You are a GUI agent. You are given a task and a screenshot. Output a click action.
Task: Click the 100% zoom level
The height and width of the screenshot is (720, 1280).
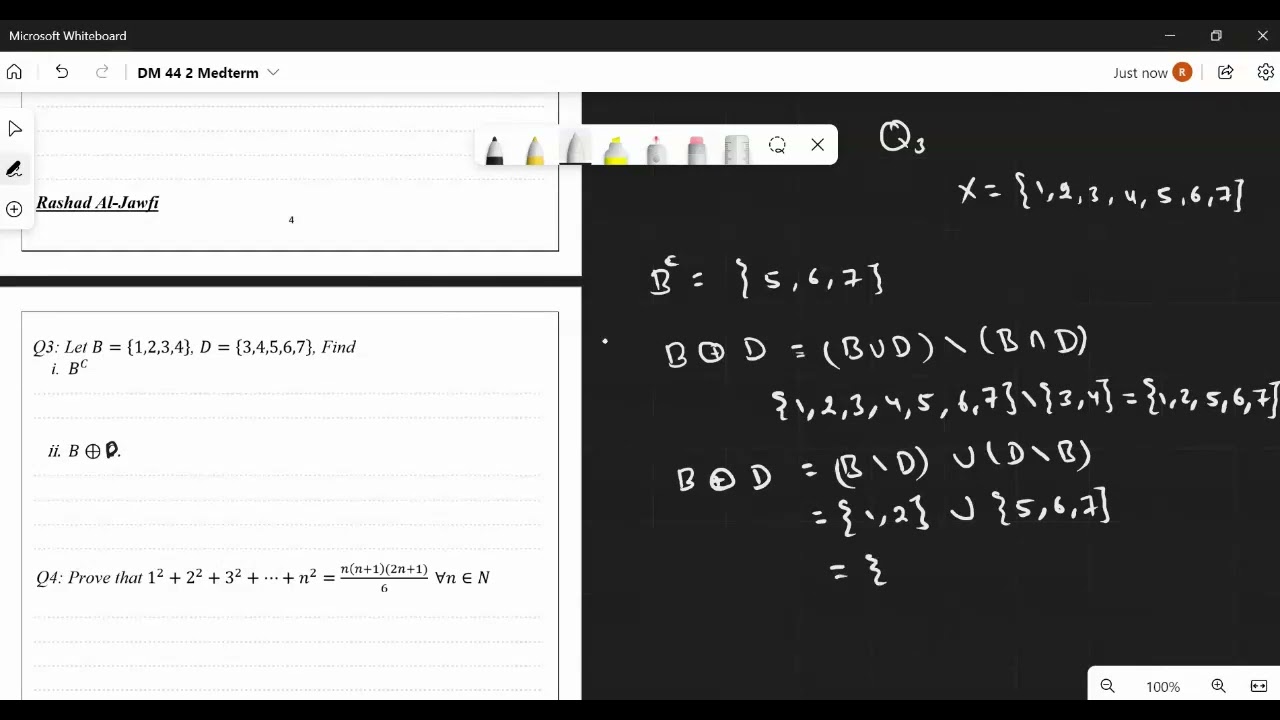pyautogui.click(x=1163, y=687)
